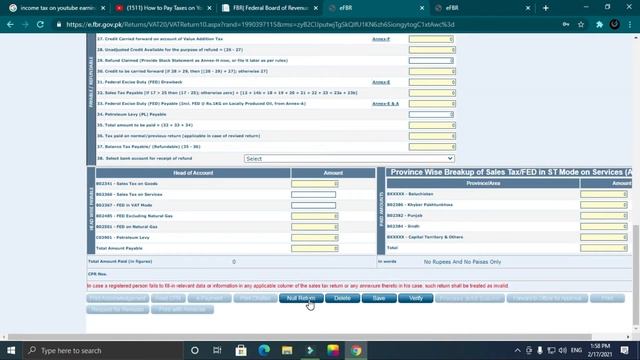The image size is (640, 360).
Task: Show hidden system tray icons
Action: (517, 350)
